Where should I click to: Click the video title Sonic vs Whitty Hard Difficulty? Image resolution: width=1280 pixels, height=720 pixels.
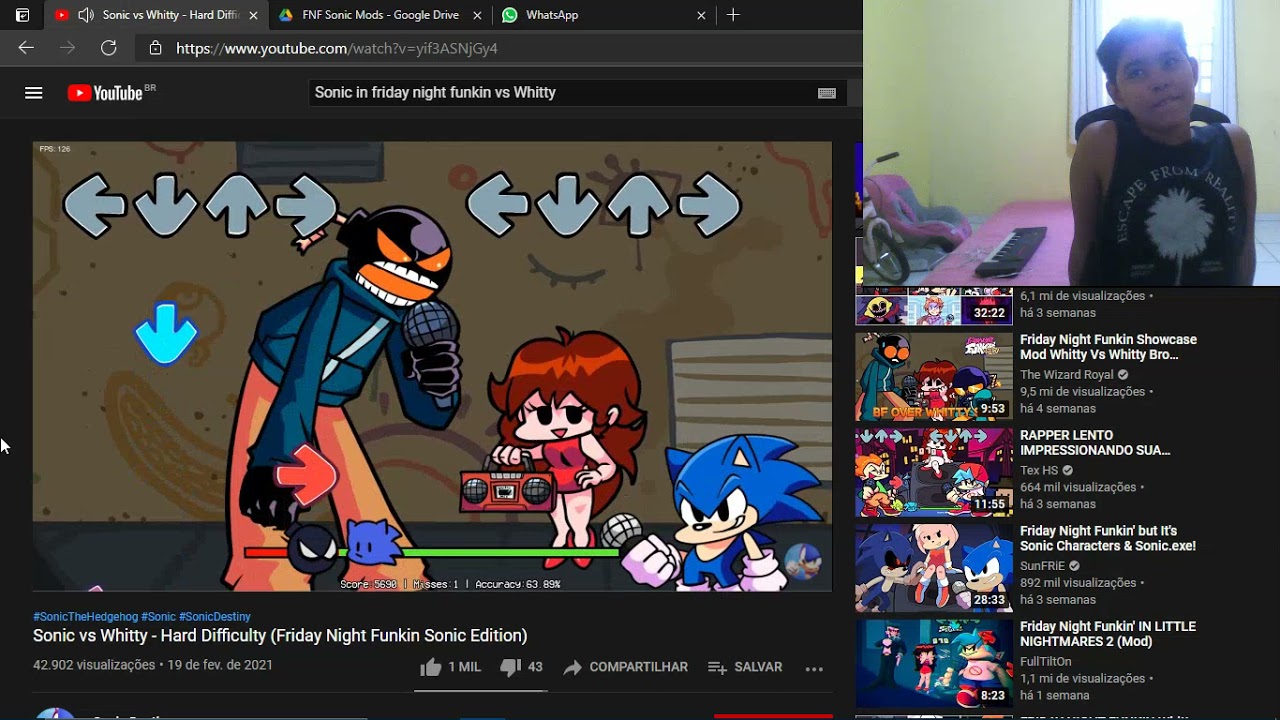pos(280,636)
